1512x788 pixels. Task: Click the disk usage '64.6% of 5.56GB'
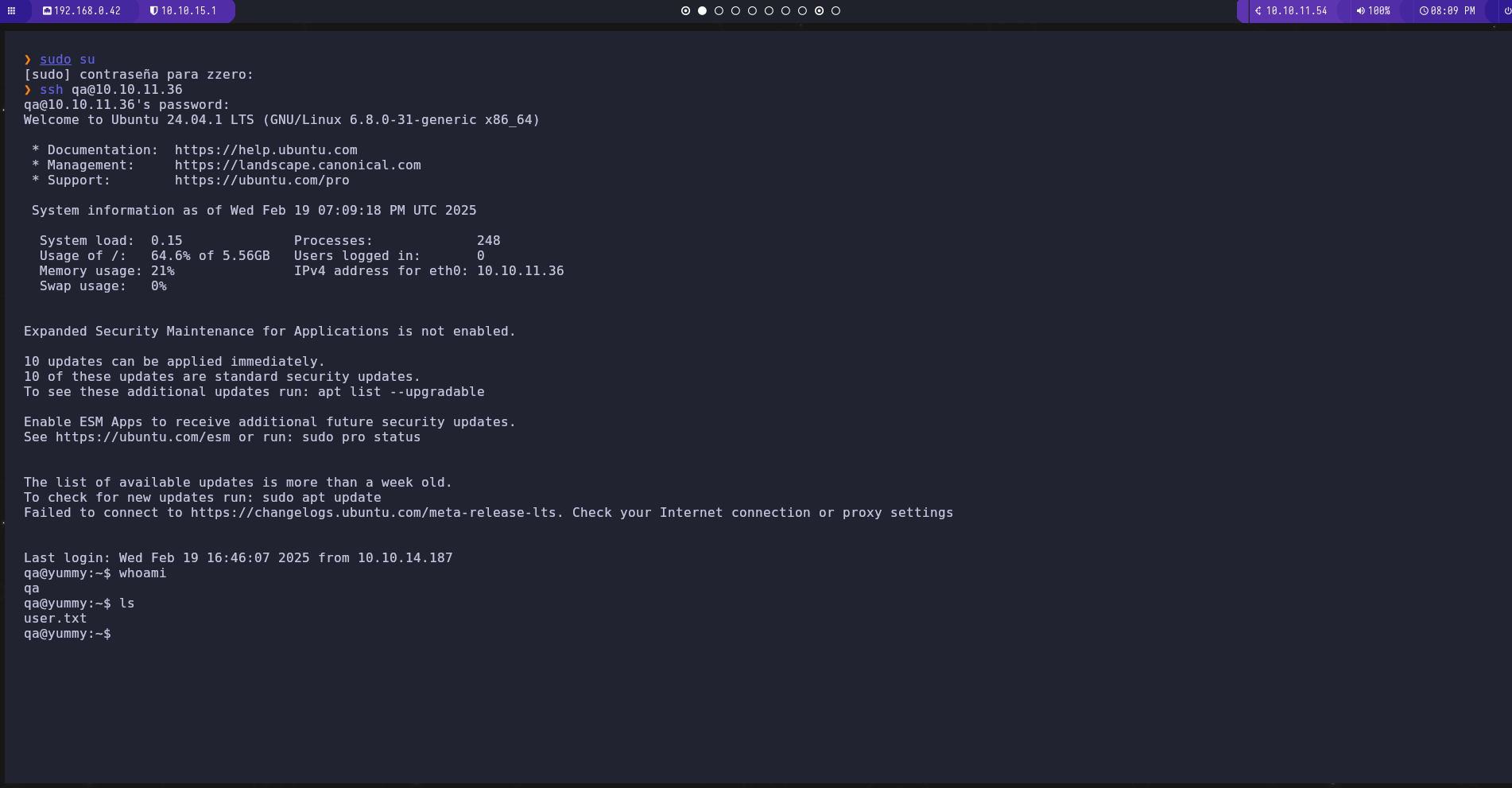[211, 256]
